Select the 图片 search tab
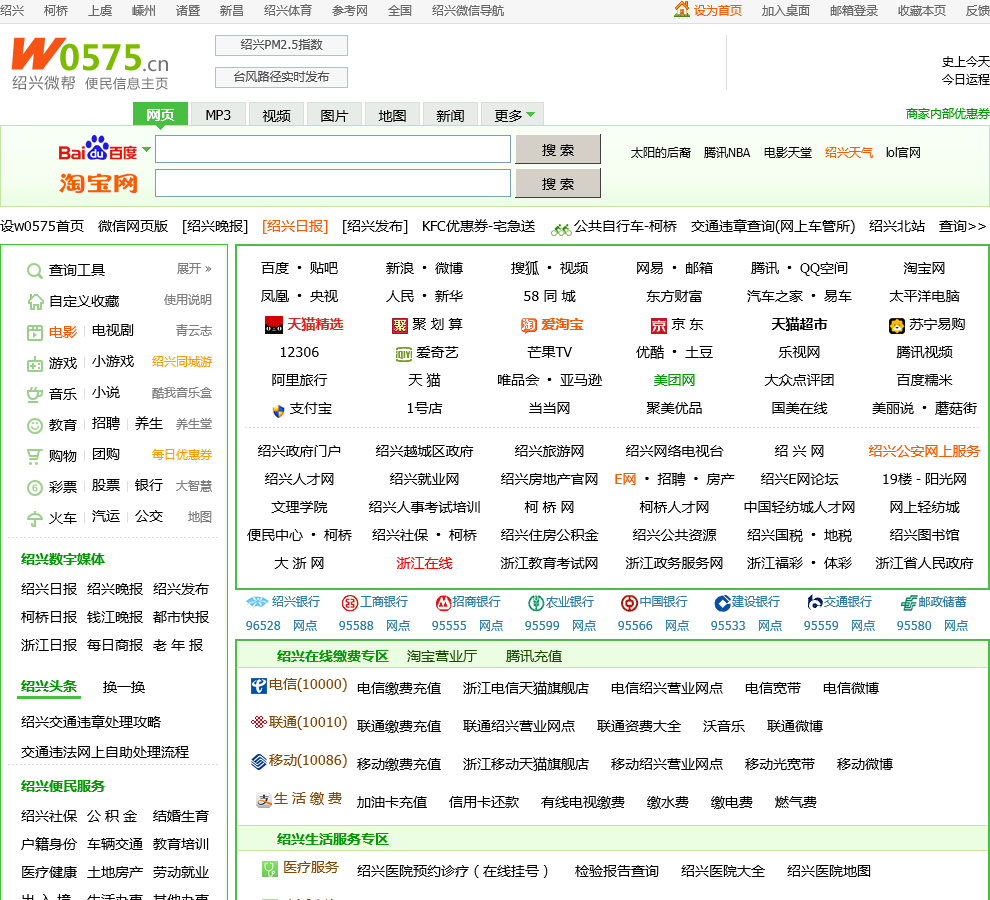Screen dimensions: 990x900 tap(334, 115)
